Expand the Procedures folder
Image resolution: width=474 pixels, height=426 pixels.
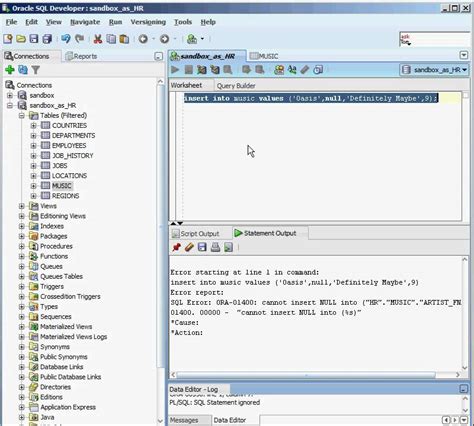(22, 246)
